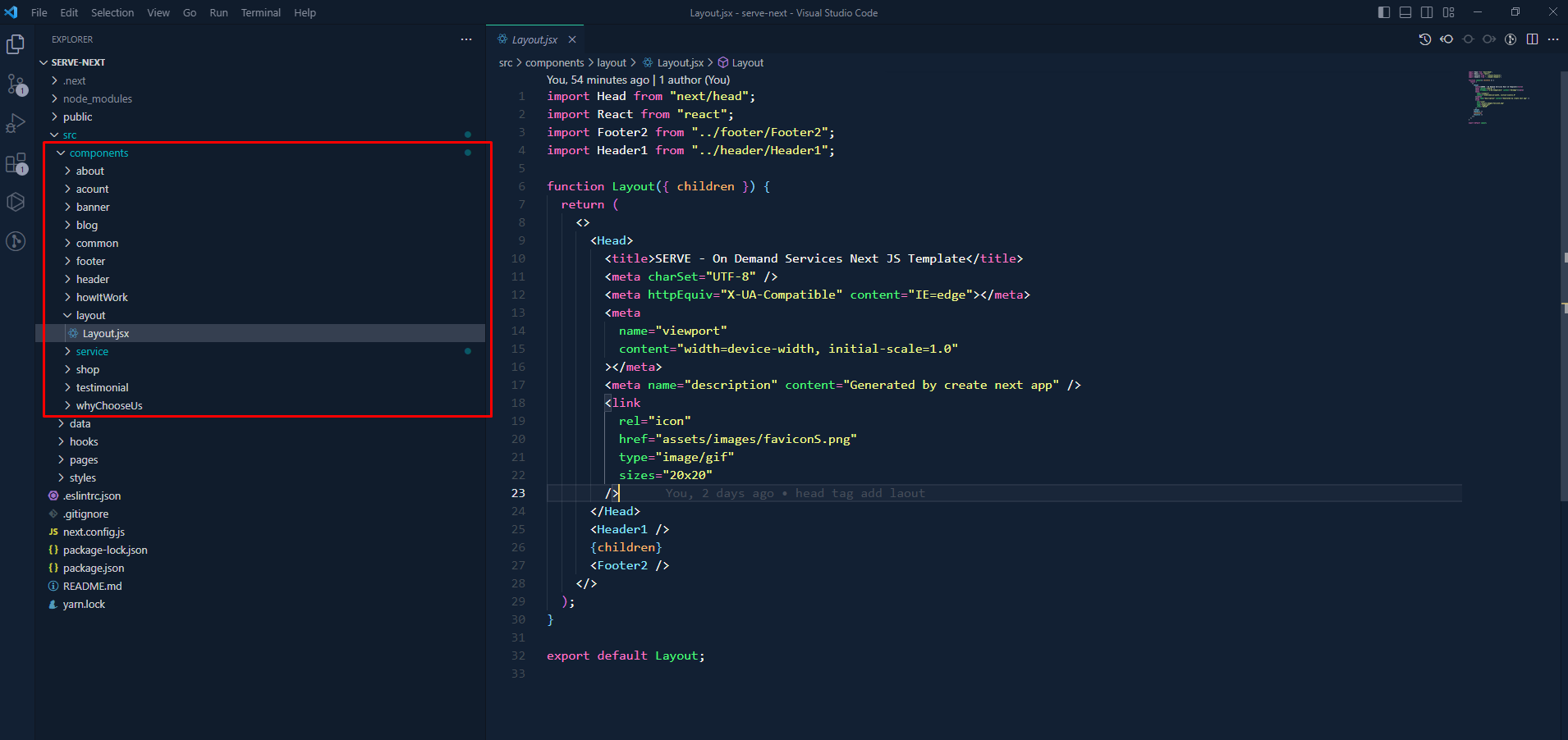Open changes with previous revision

pyautogui.click(x=1447, y=39)
